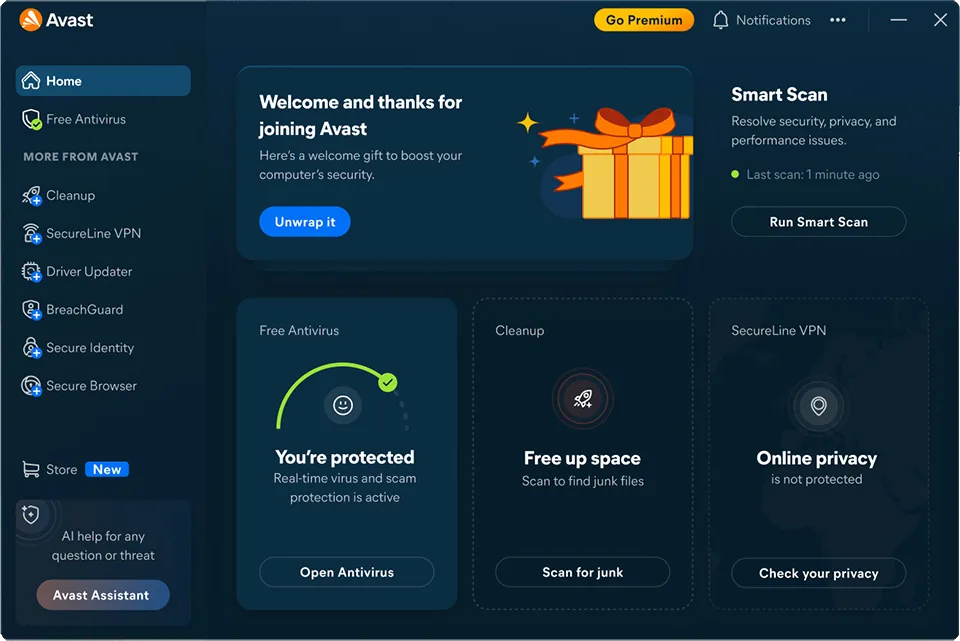Click the SecureLine VPN lock icon in sidebar
The height and width of the screenshot is (641, 960).
coord(31,234)
